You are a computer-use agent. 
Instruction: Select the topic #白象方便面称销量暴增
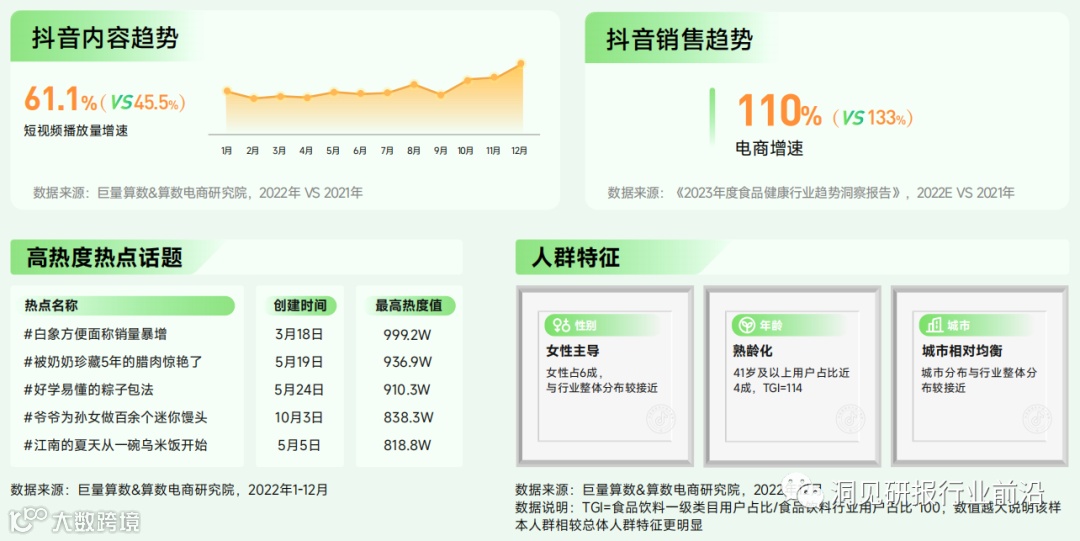[x=95, y=334]
